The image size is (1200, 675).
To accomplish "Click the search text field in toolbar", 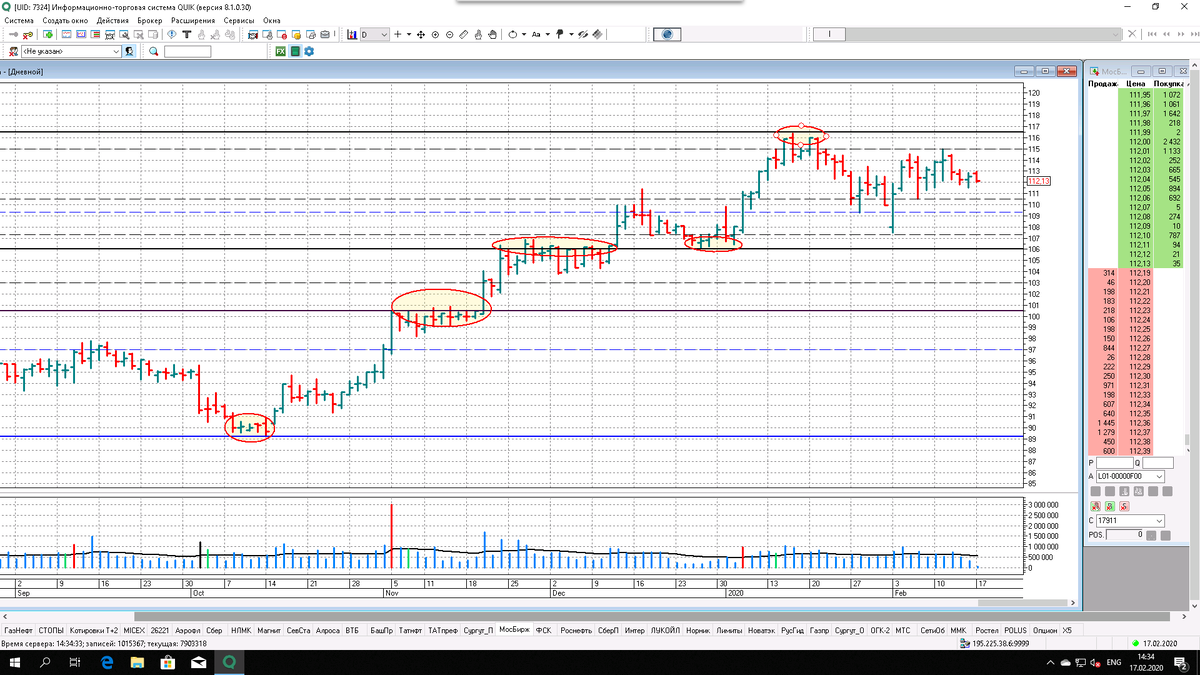I will (188, 51).
